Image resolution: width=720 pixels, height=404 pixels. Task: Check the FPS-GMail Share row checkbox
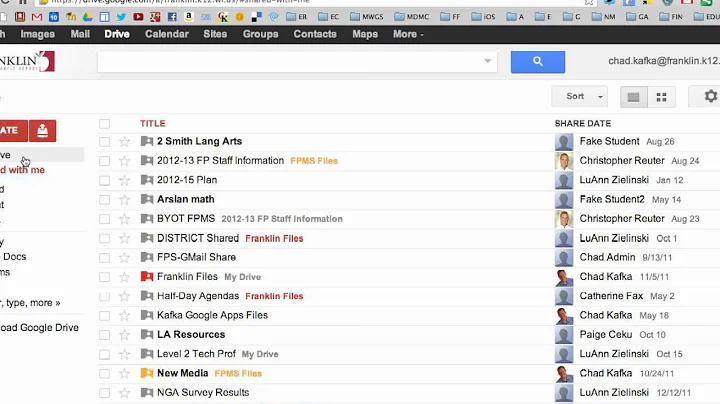pos(105,258)
